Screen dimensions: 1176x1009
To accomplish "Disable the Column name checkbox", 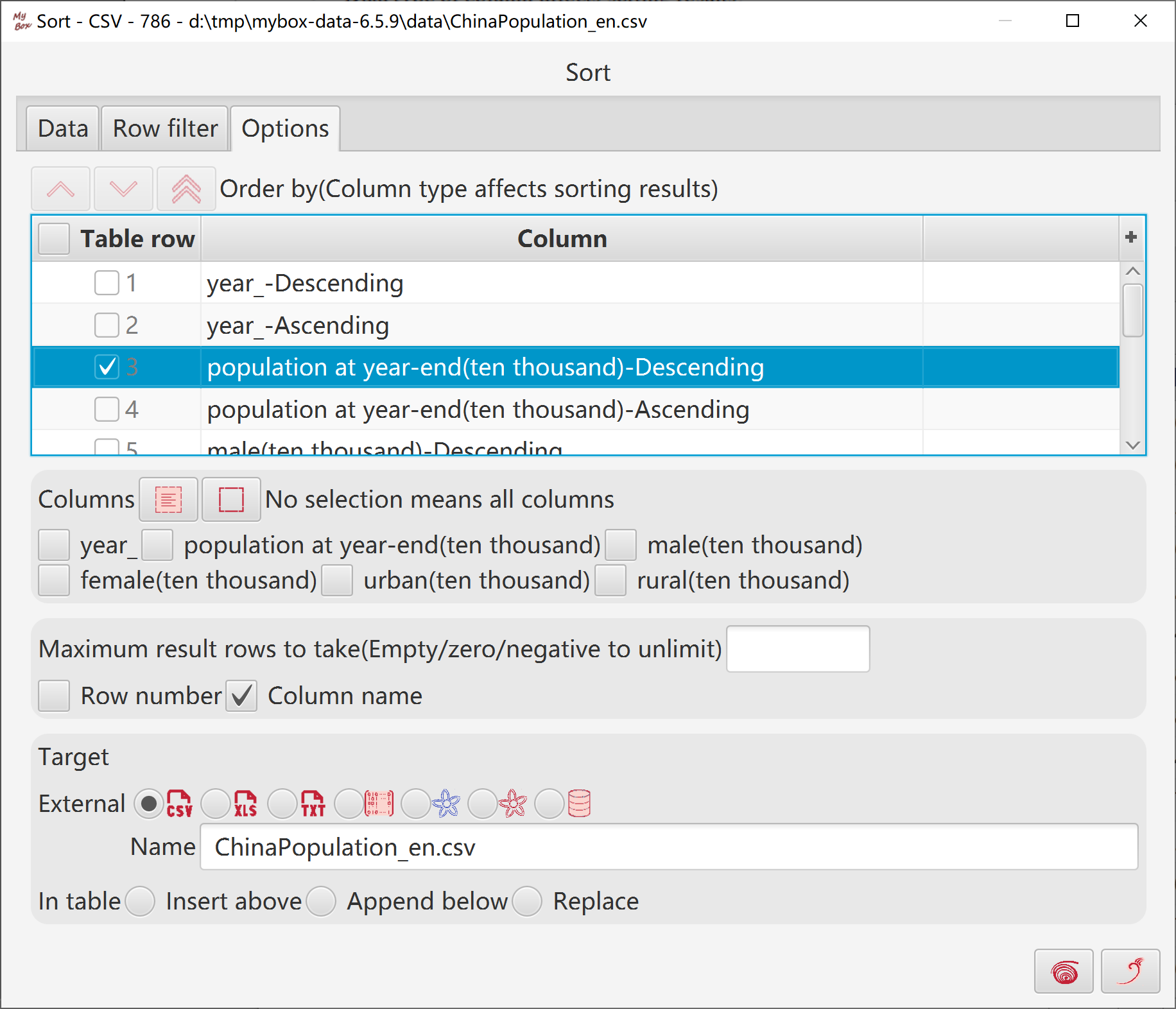I will click(241, 696).
